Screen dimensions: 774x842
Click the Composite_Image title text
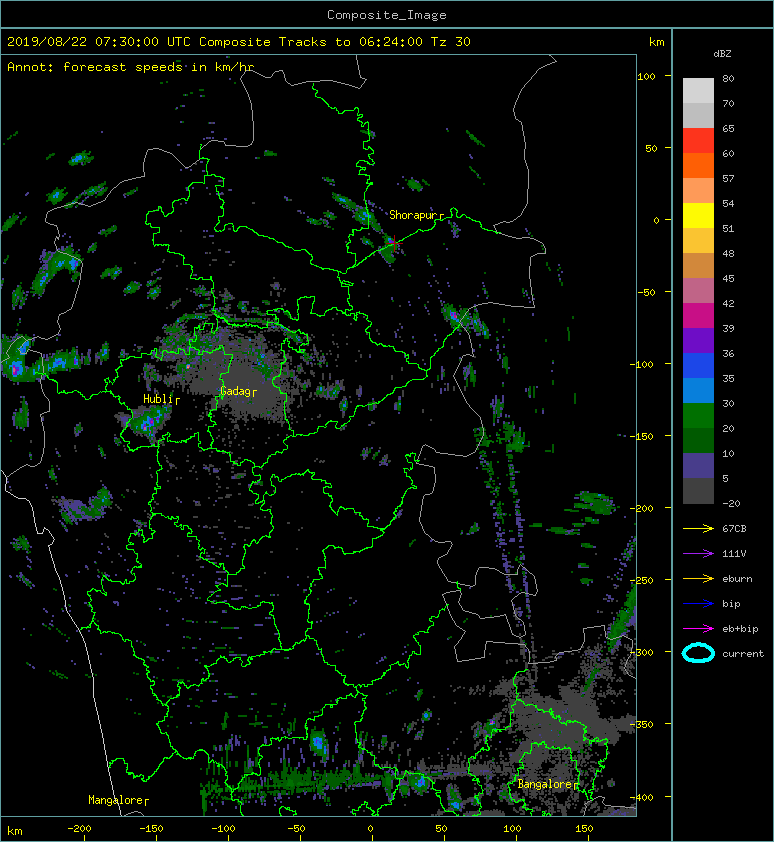387,15
